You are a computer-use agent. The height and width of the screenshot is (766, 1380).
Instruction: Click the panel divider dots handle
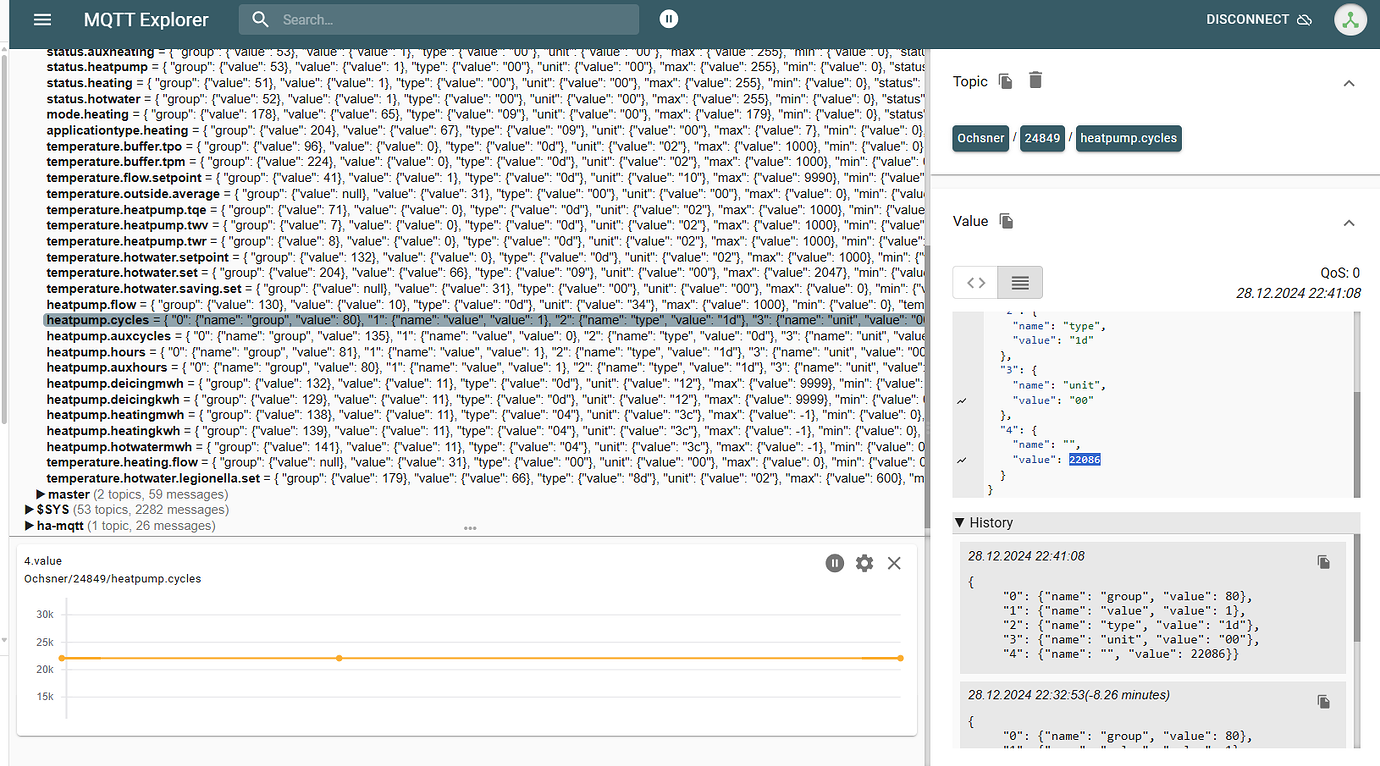469,529
